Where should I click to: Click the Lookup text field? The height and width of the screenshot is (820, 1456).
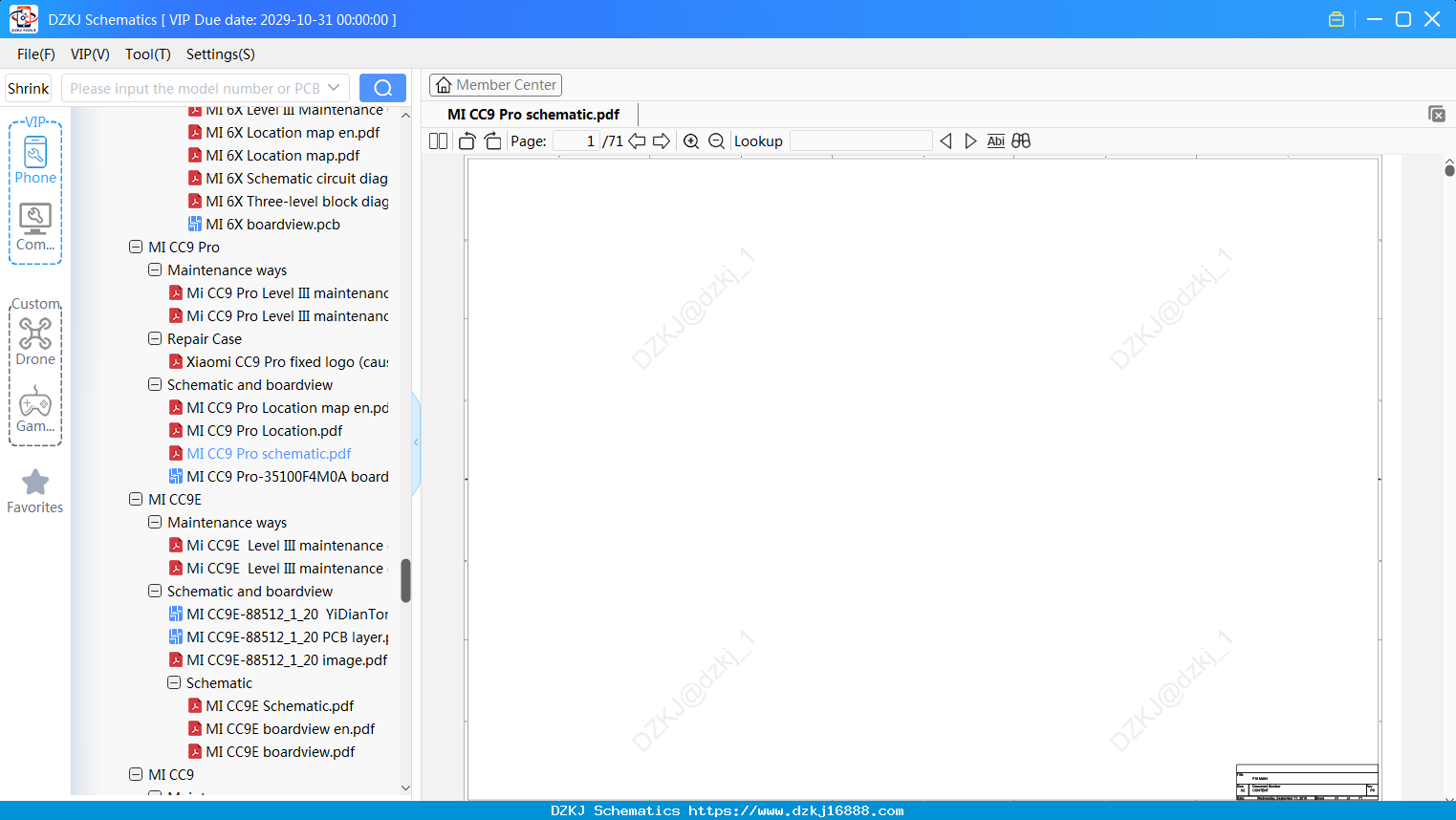click(x=861, y=141)
